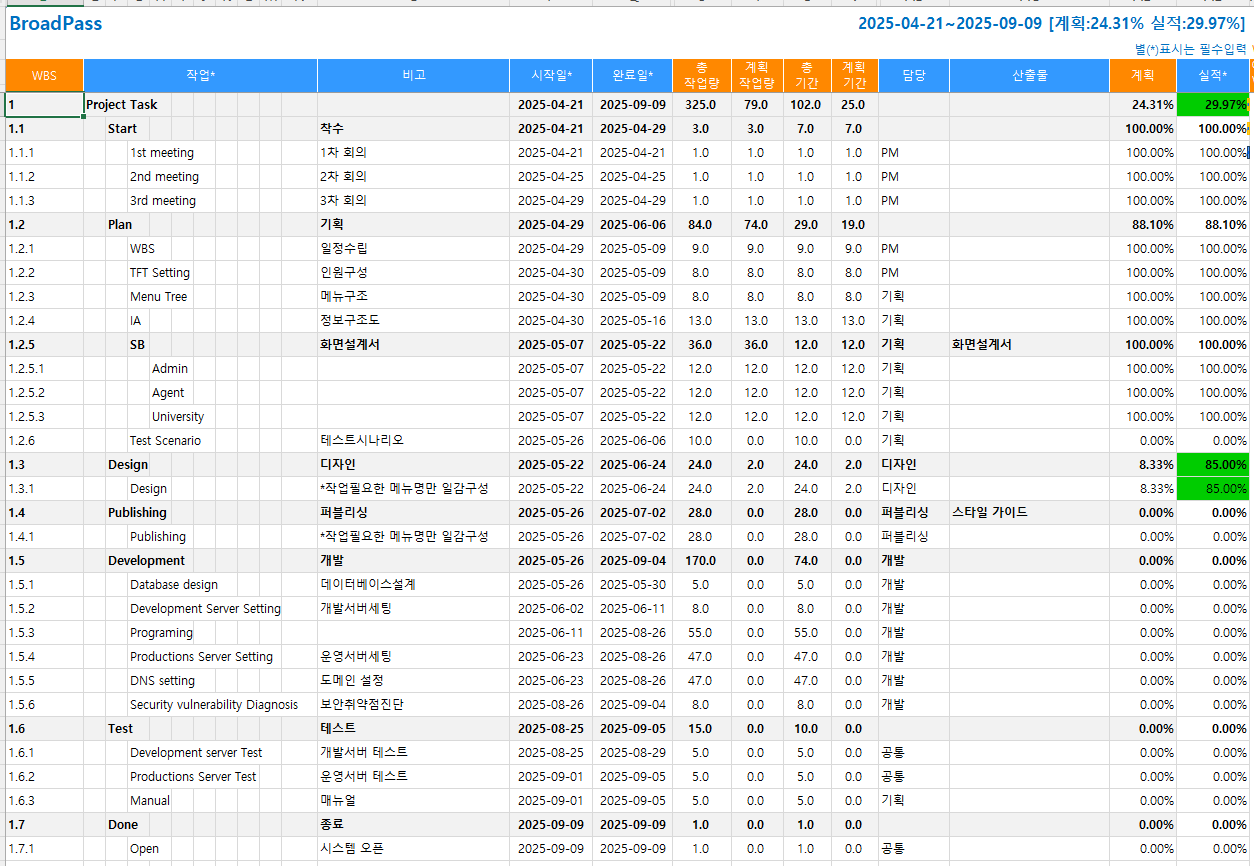Click the 1st meeting task cell
Image resolution: width=1254 pixels, height=866 pixels.
(162, 153)
